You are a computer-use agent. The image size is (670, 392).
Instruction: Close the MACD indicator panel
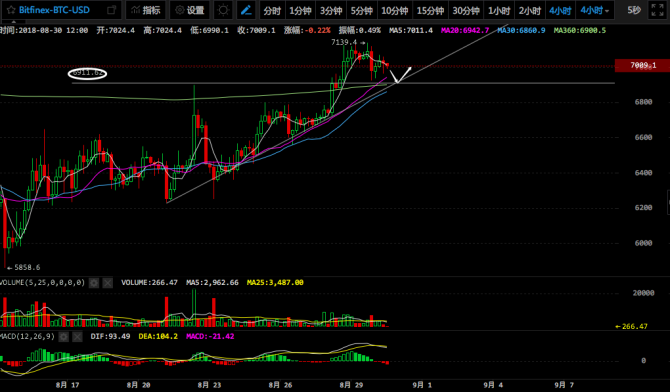click(77, 337)
